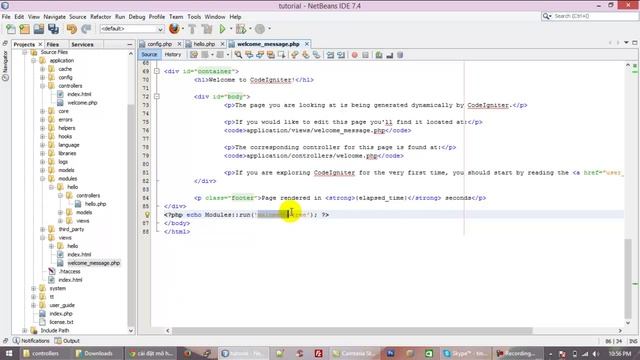Image resolution: width=640 pixels, height=360 pixels.
Task: Click the Stop Macro Recording icon
Action: (x=365, y=55)
